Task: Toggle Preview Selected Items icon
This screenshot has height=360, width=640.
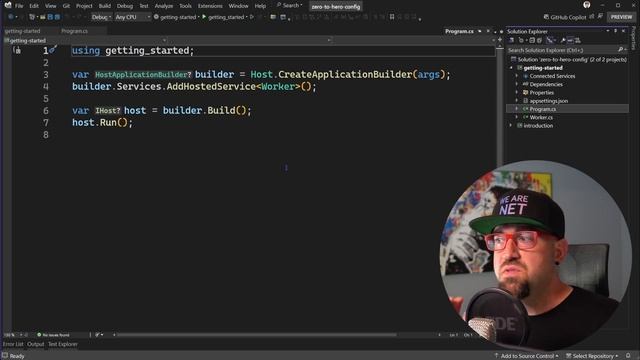Action: click(x=570, y=40)
